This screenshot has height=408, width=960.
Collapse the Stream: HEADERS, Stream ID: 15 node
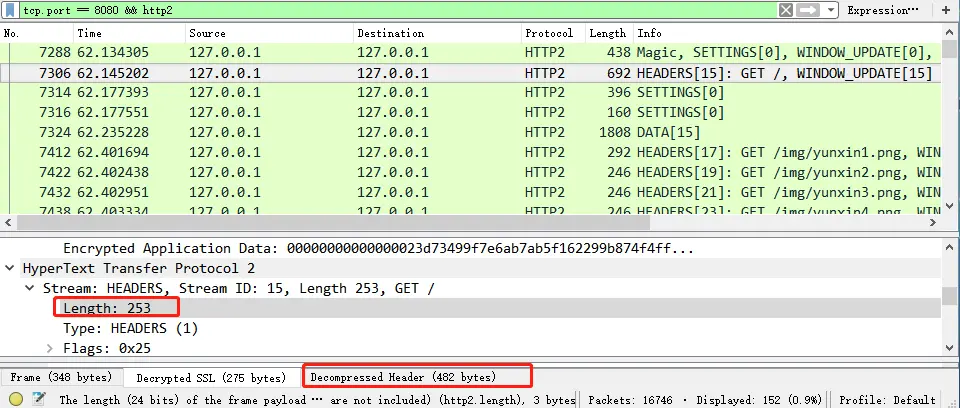[29, 289]
